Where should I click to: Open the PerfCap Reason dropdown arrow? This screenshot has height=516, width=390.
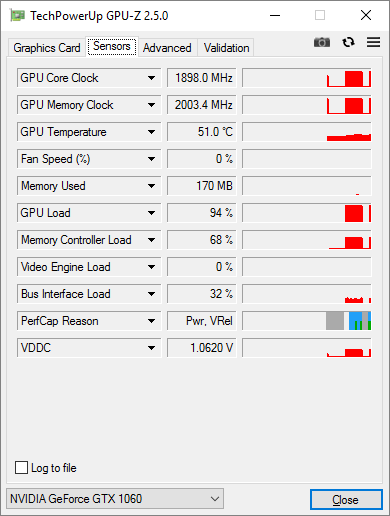[151, 321]
